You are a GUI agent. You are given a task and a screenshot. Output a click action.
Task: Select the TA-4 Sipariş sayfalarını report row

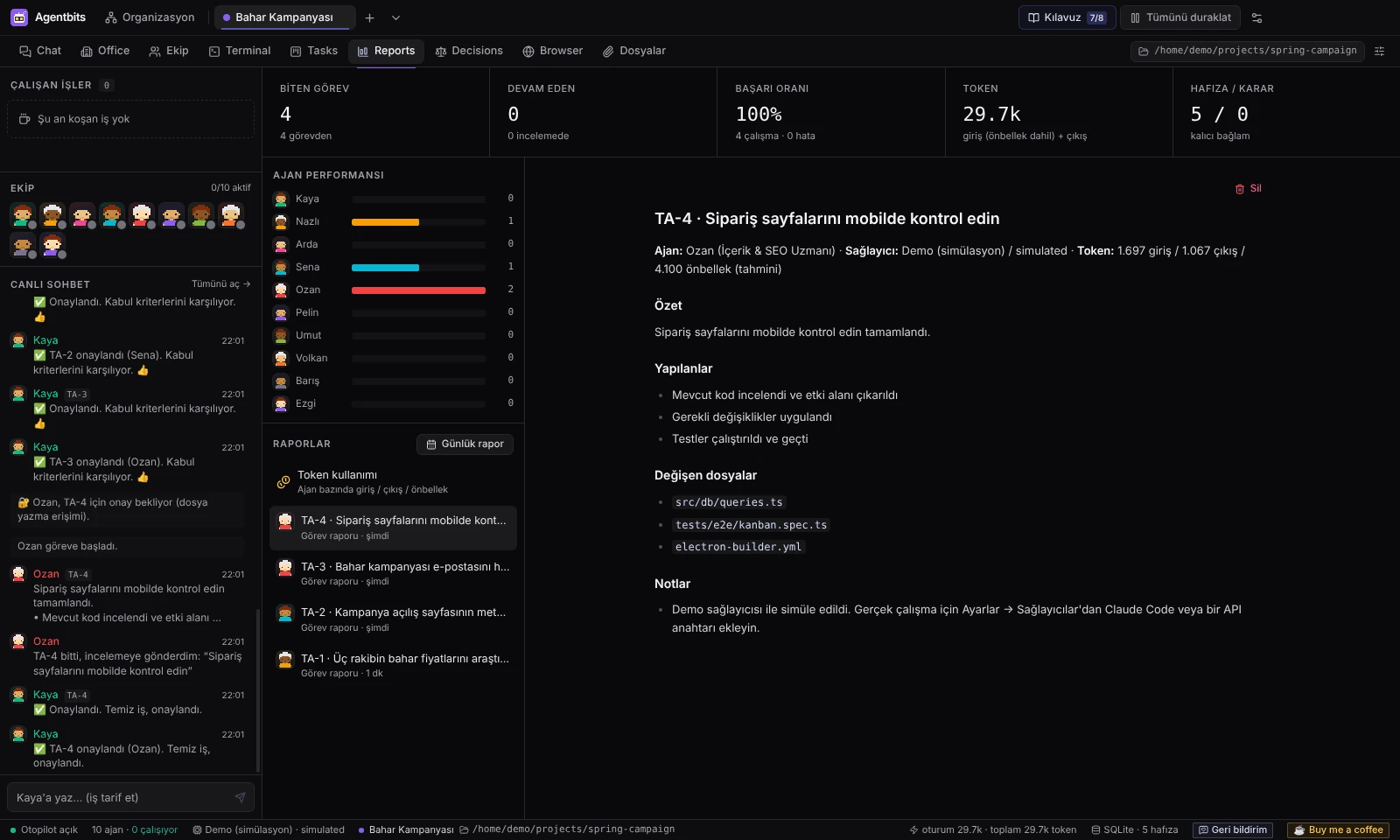click(x=393, y=528)
